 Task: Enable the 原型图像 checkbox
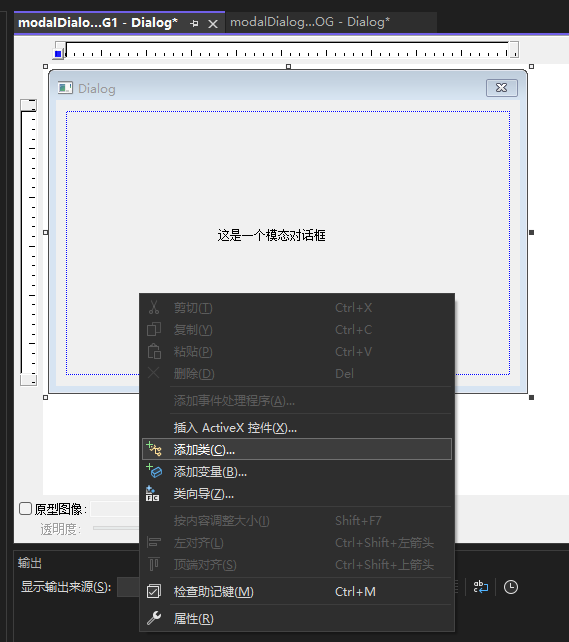click(25, 509)
